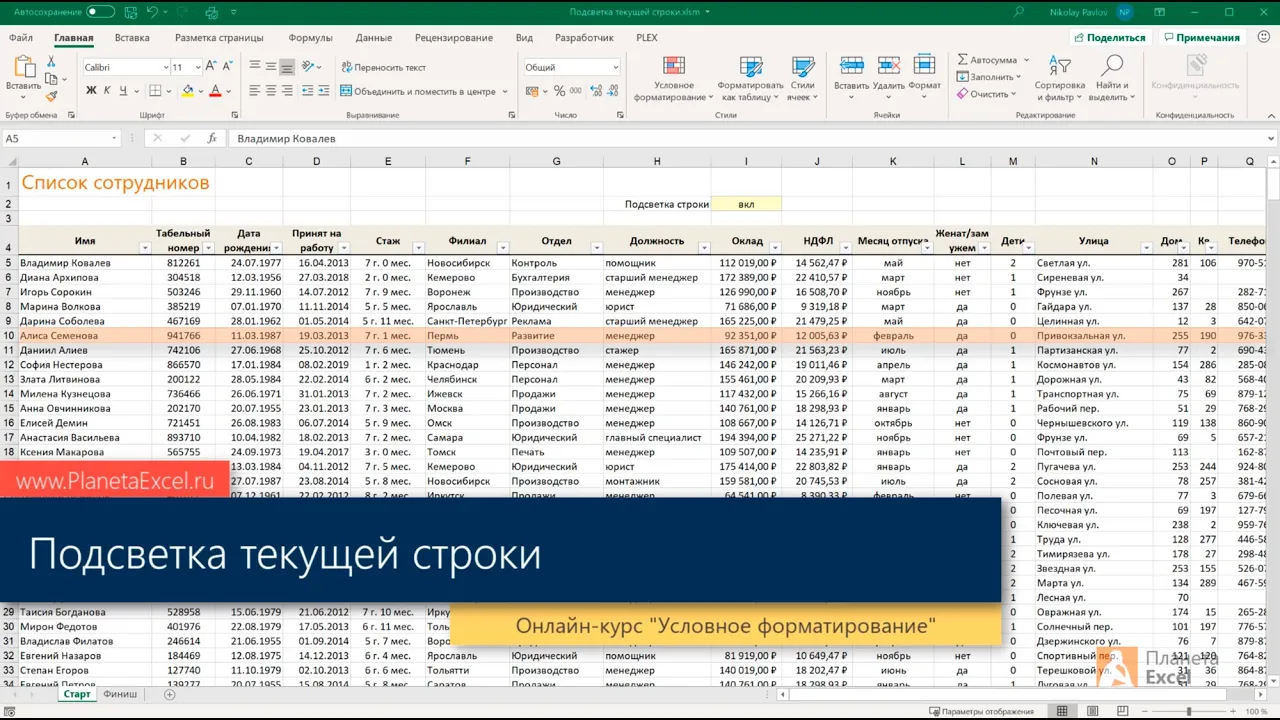1280x720 pixels.
Task: Open the Заполнить fill menu
Action: [988, 77]
